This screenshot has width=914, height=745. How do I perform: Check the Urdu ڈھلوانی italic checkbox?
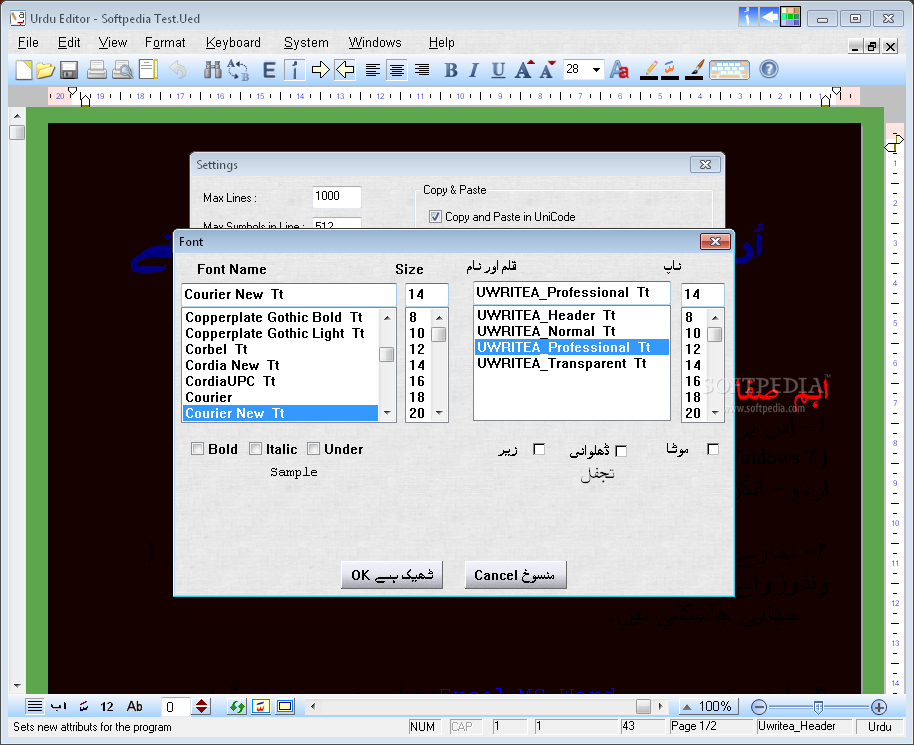click(621, 451)
